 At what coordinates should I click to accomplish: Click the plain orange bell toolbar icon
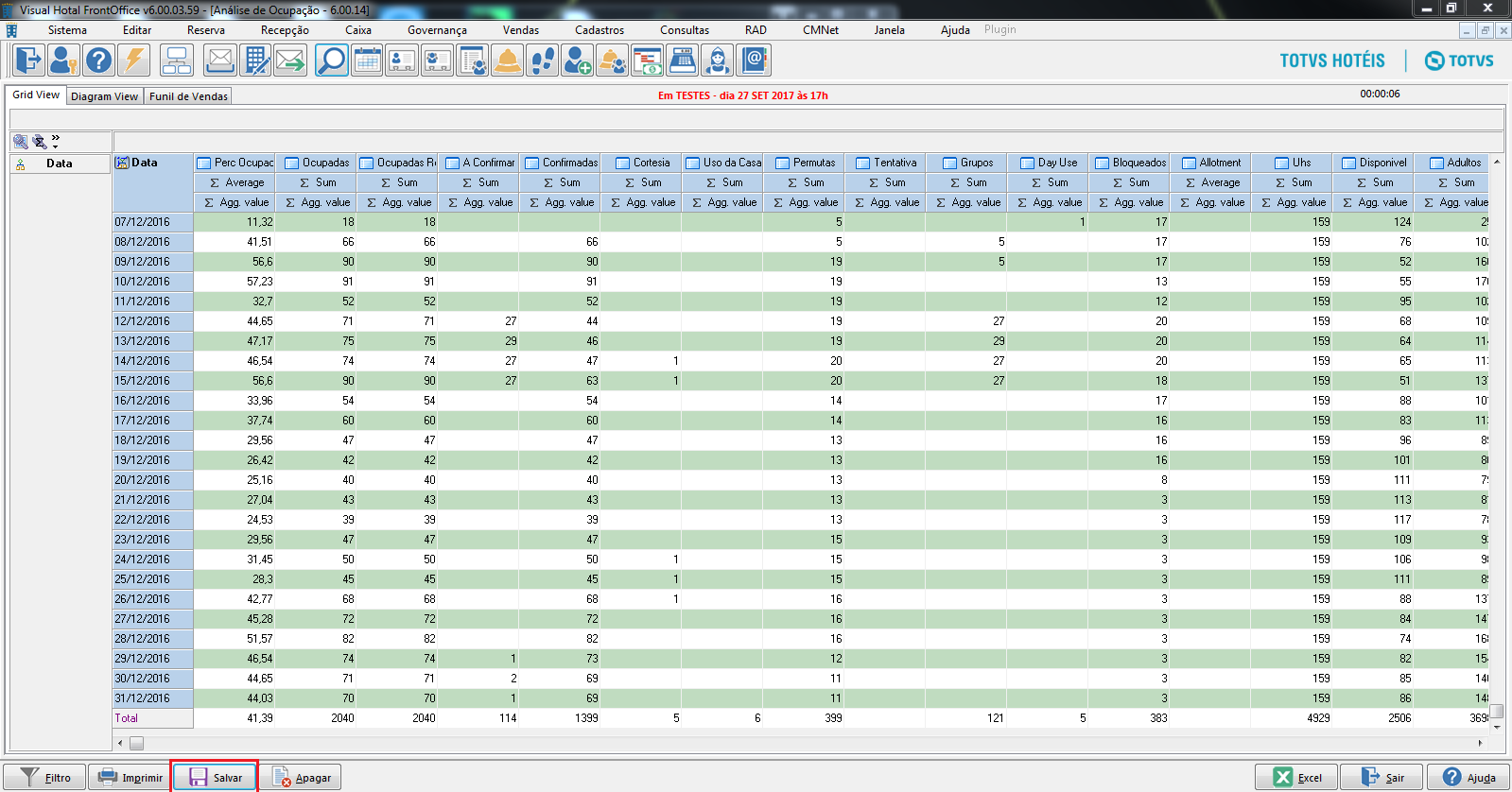click(x=507, y=60)
